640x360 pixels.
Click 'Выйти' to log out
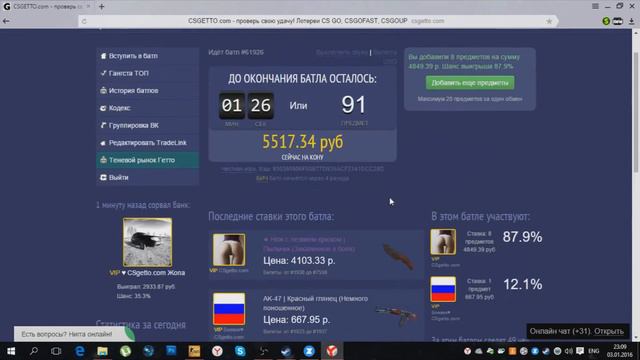[148, 178]
